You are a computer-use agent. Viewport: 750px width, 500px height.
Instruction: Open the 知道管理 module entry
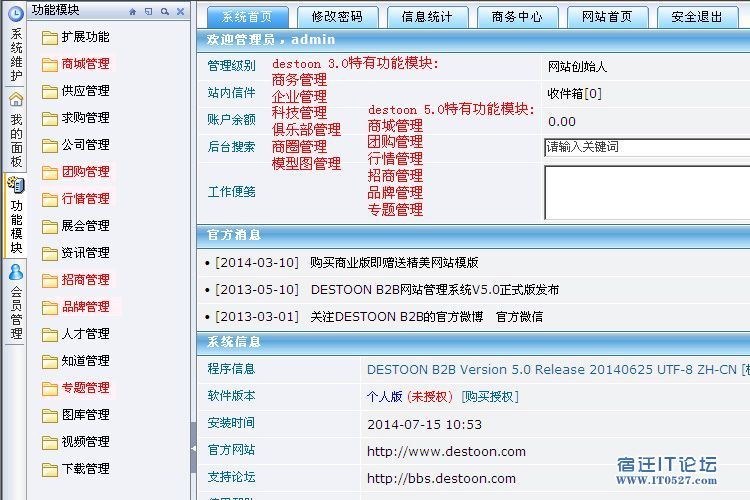85,361
